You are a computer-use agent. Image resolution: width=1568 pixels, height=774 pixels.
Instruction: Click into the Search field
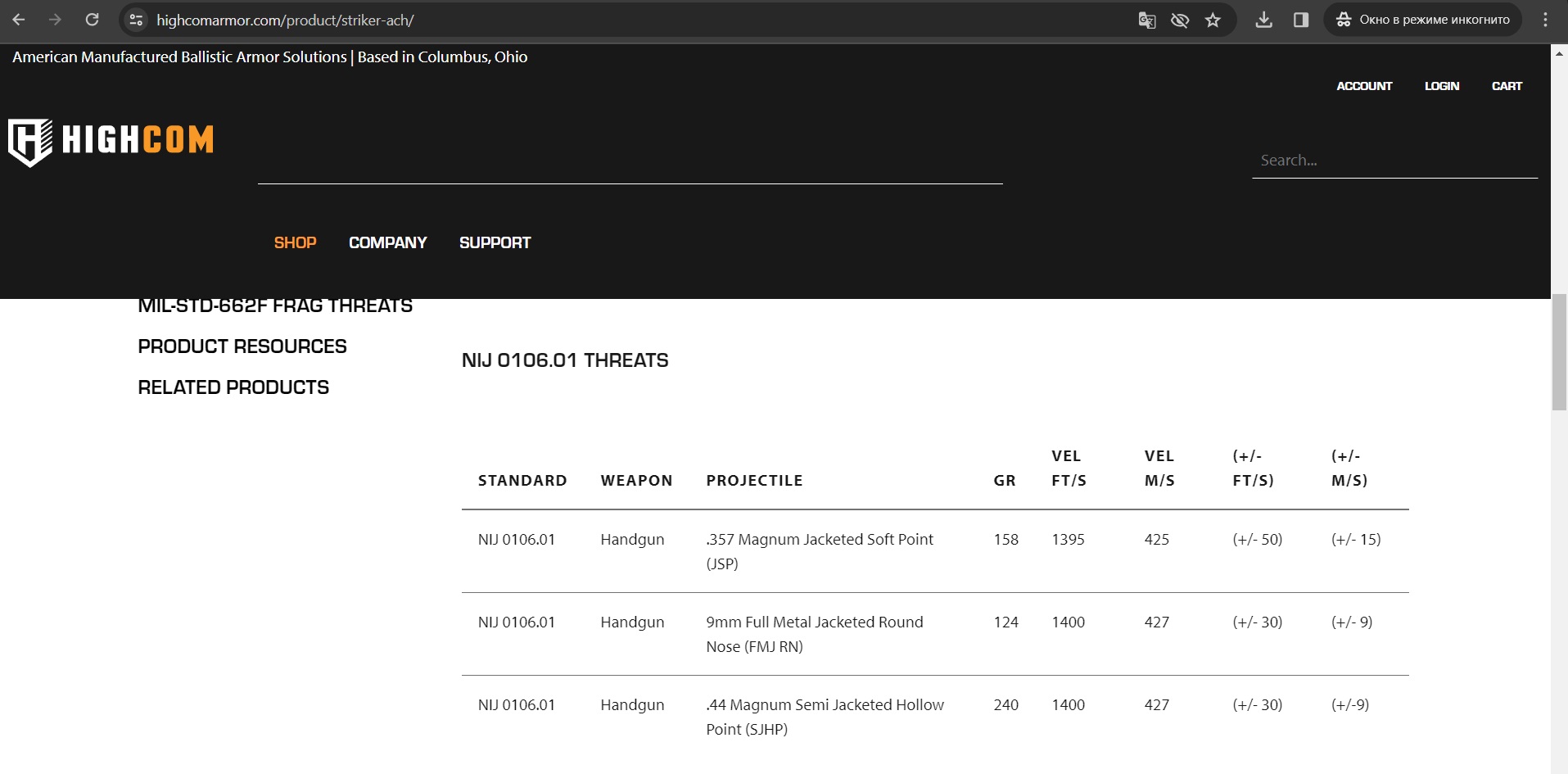pyautogui.click(x=1394, y=161)
